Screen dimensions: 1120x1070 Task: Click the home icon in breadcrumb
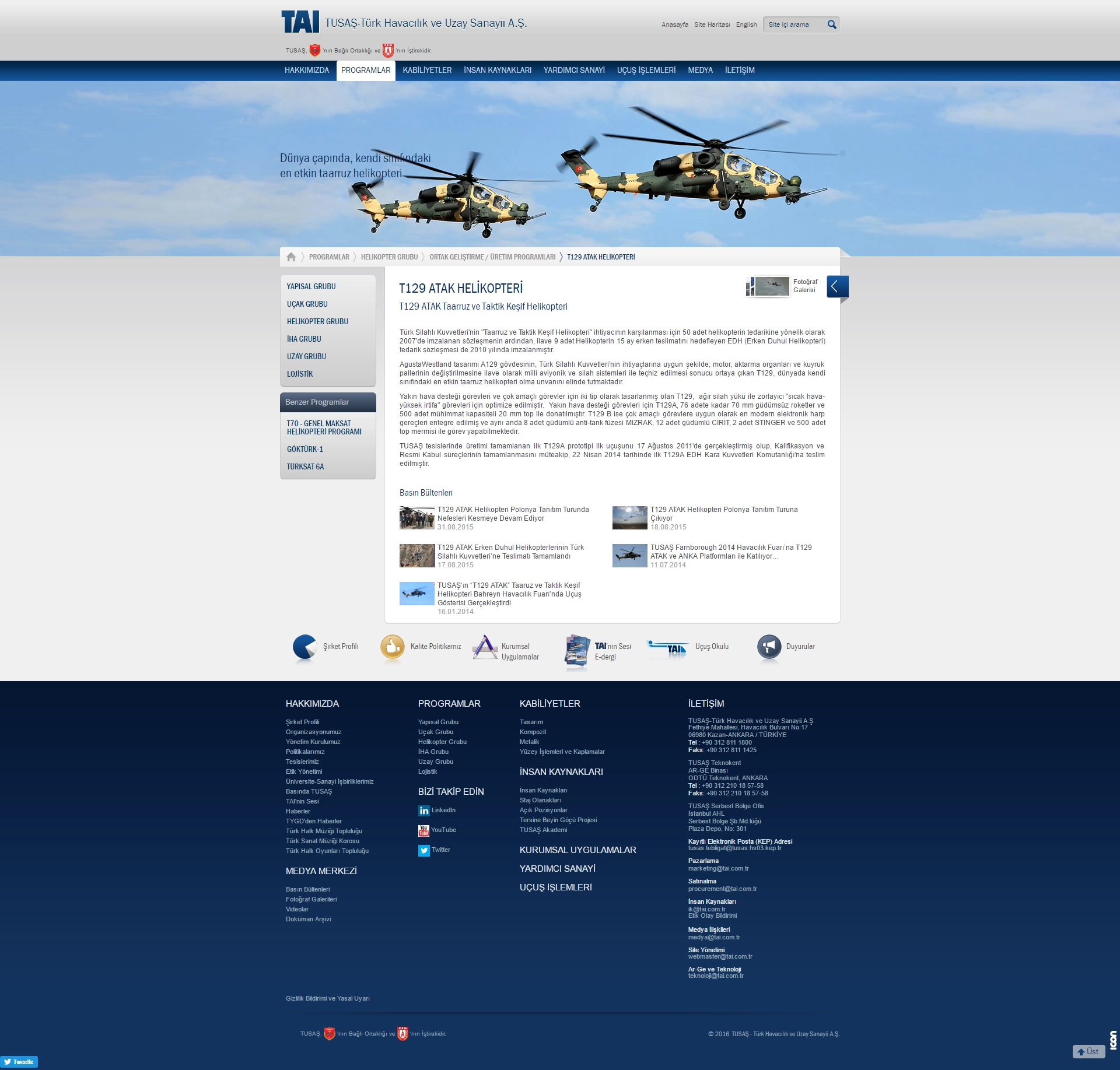[x=291, y=257]
